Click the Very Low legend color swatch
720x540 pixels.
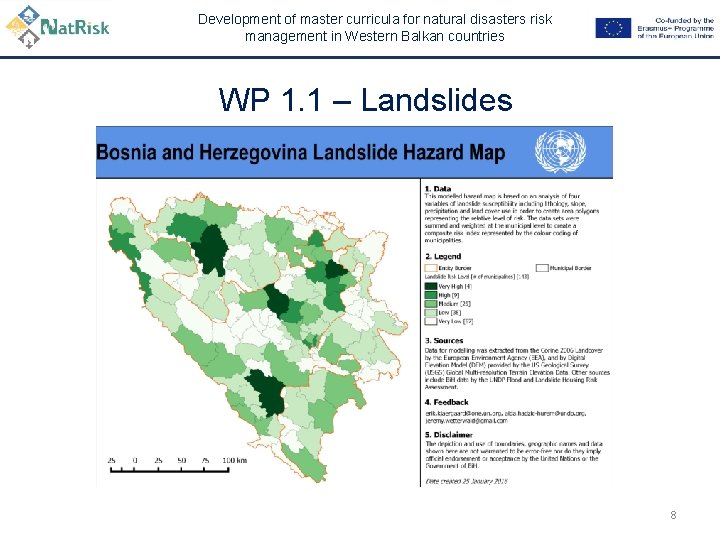coord(431,321)
